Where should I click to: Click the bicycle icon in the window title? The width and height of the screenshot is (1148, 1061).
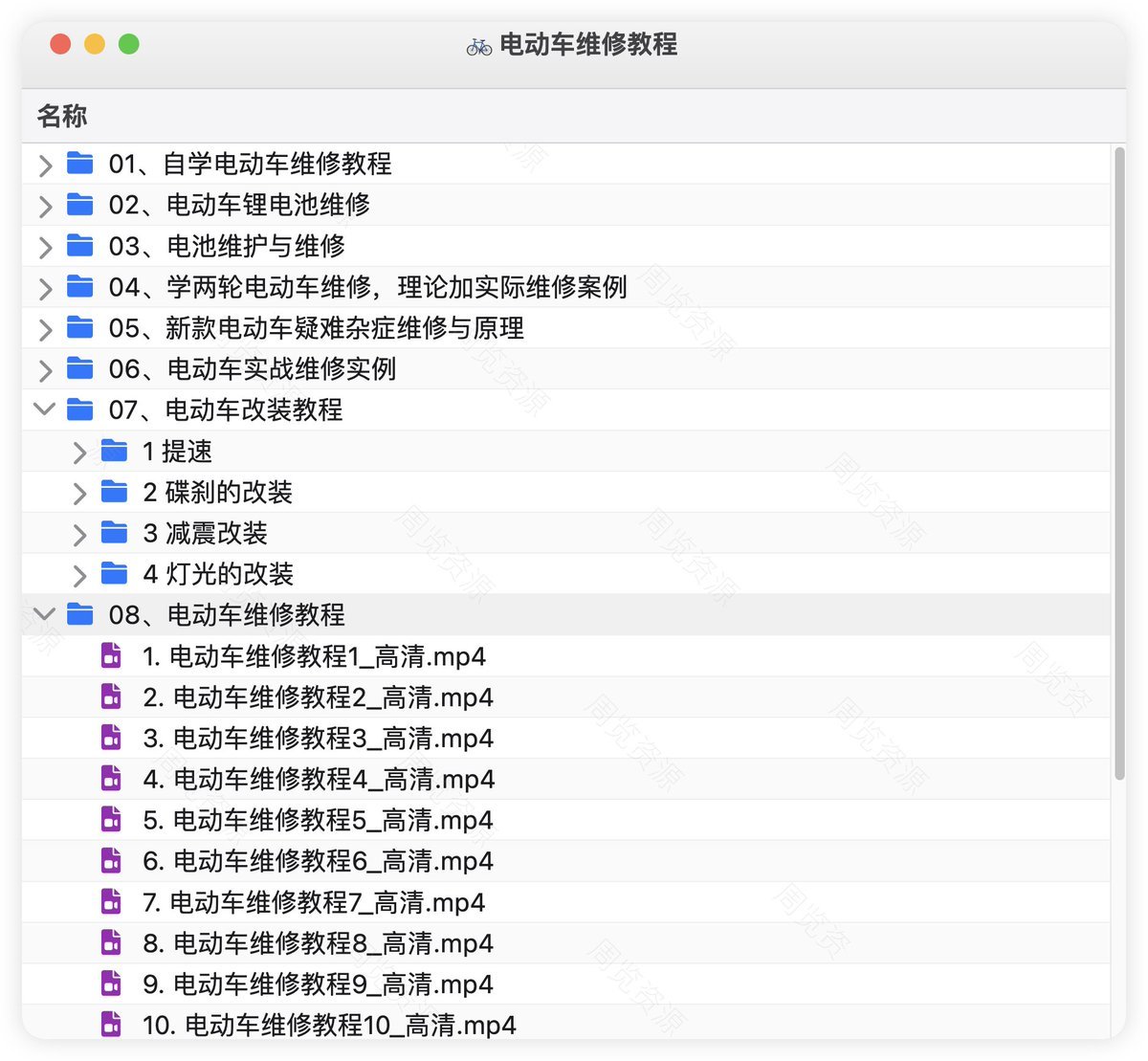tap(479, 45)
